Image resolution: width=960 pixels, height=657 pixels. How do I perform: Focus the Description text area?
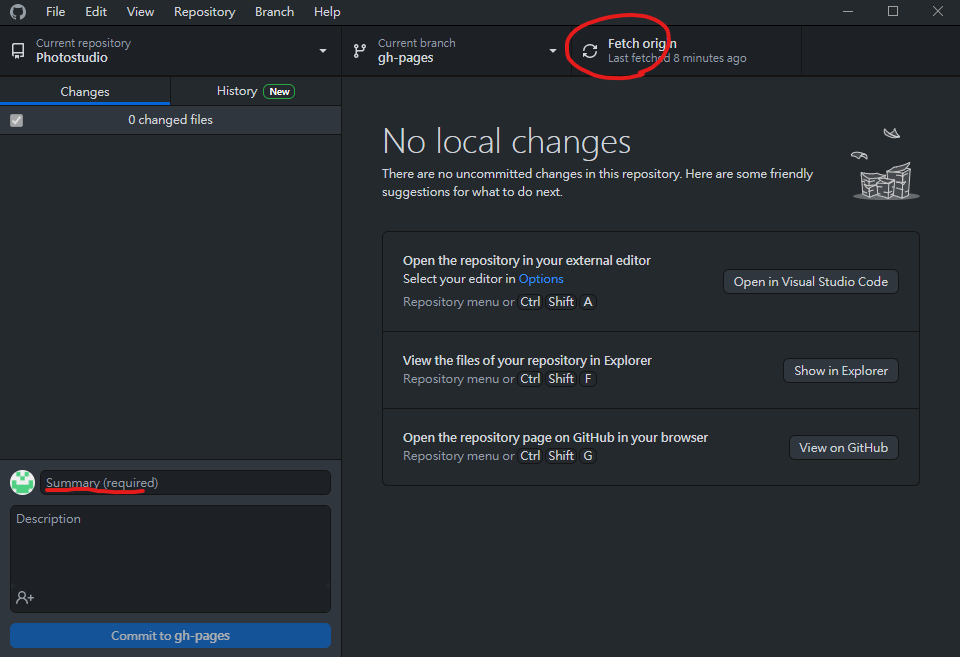170,558
